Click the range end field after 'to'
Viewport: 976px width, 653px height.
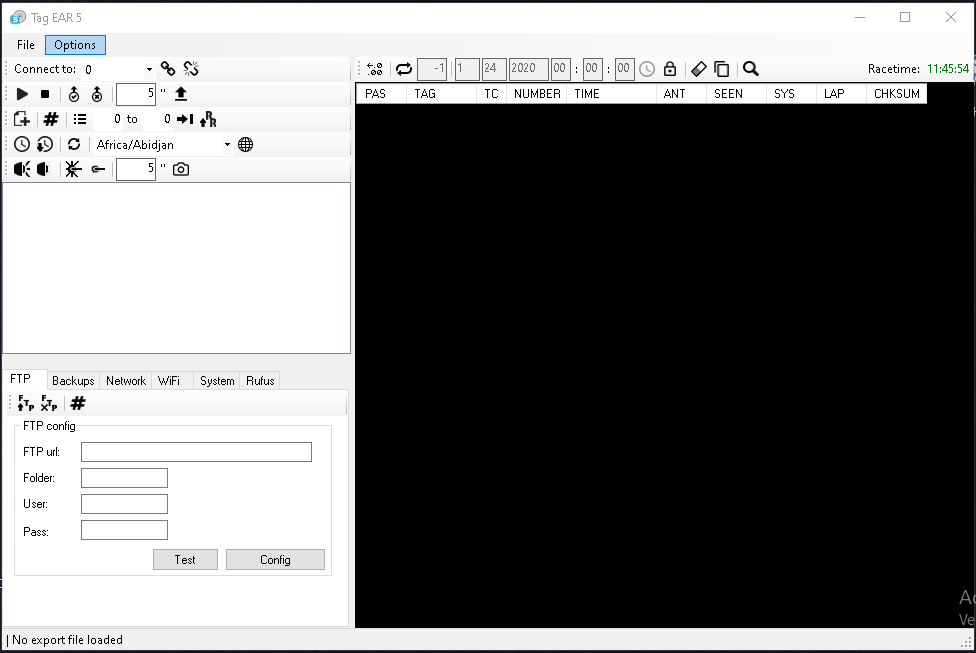pyautogui.click(x=157, y=119)
